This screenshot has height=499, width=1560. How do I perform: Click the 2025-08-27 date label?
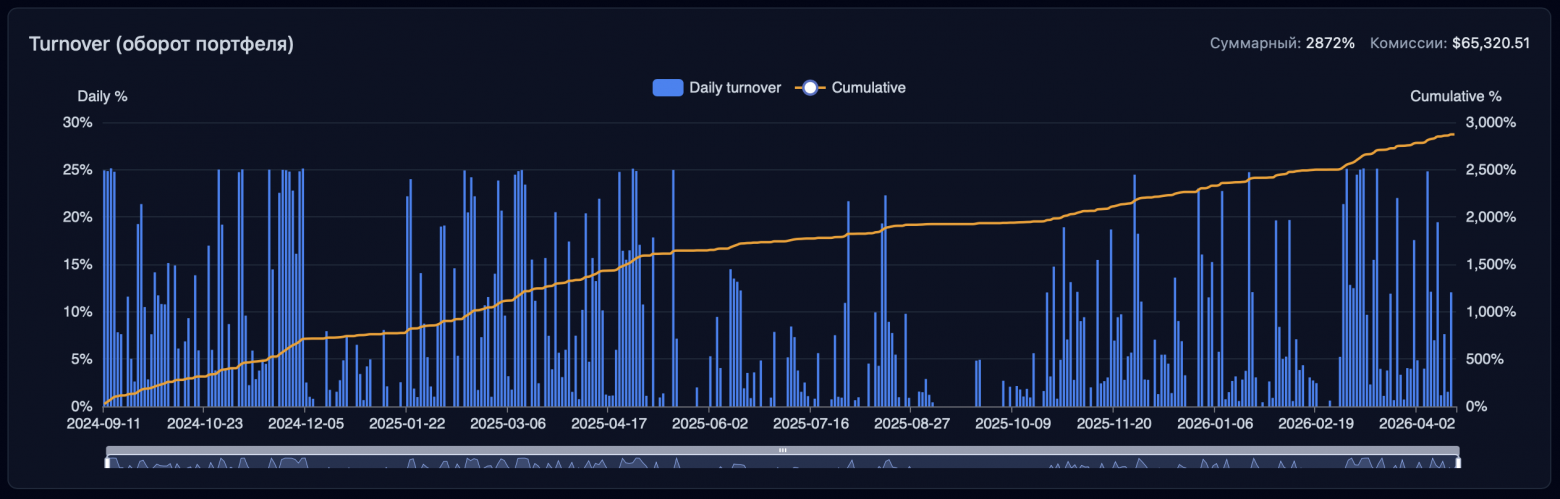click(x=912, y=423)
